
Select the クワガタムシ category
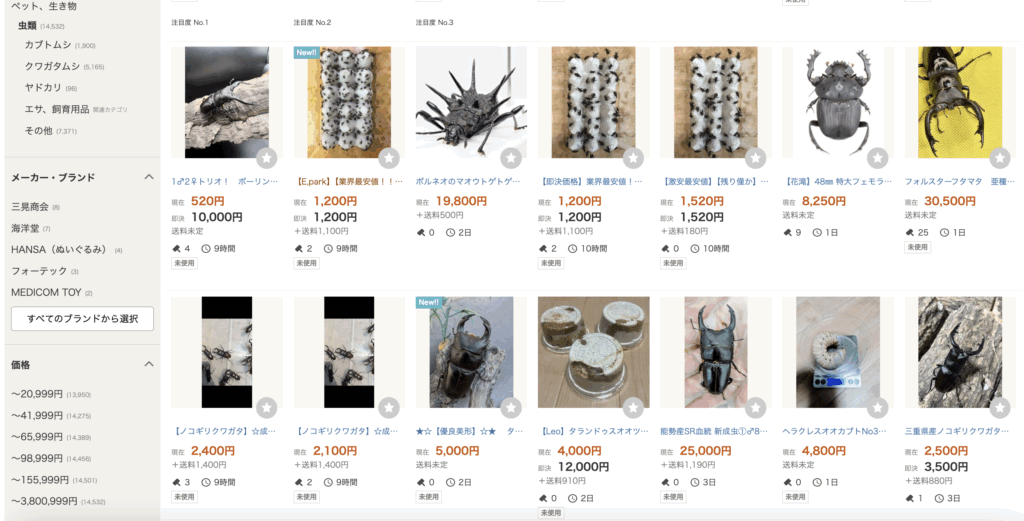[x=52, y=66]
